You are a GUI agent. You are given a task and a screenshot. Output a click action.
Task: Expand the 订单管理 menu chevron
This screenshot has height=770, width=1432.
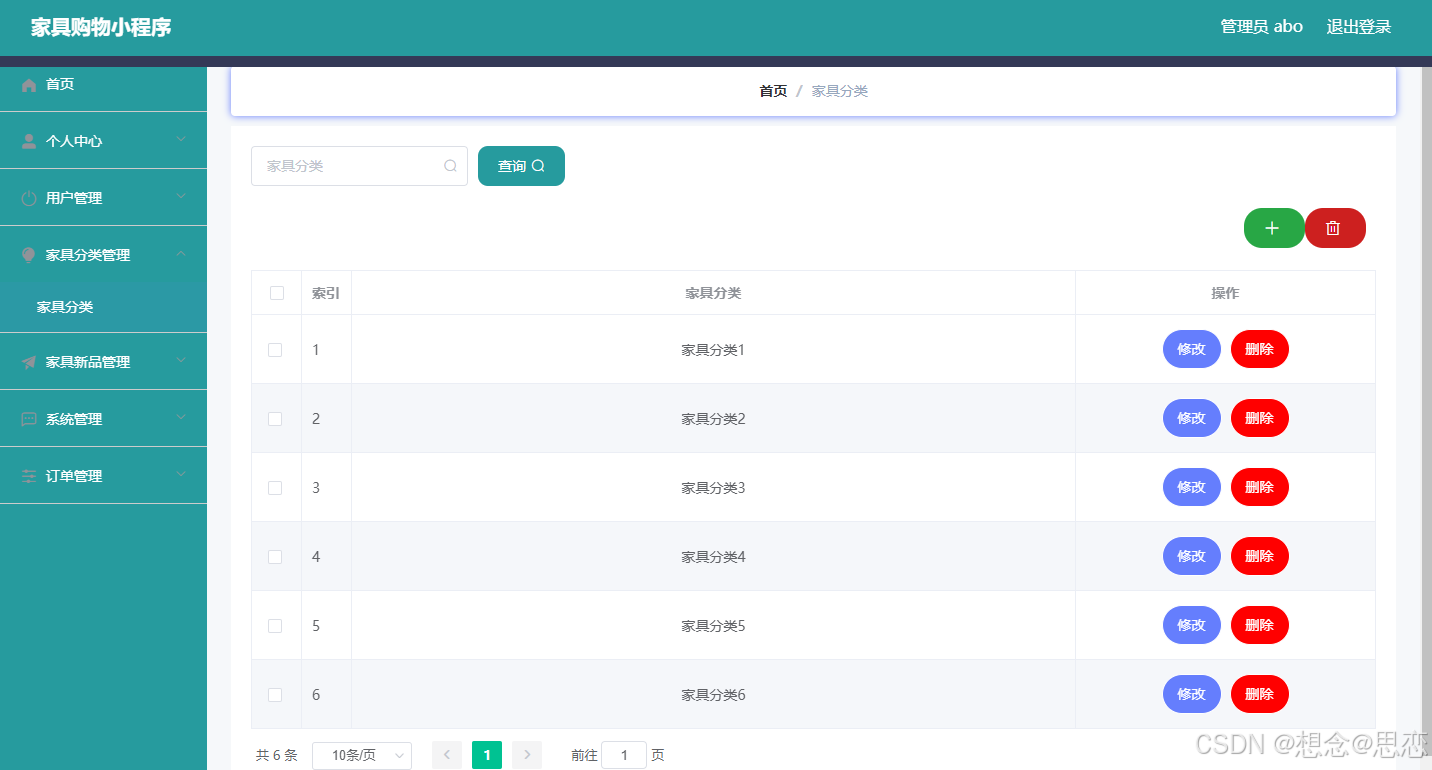[x=181, y=475]
